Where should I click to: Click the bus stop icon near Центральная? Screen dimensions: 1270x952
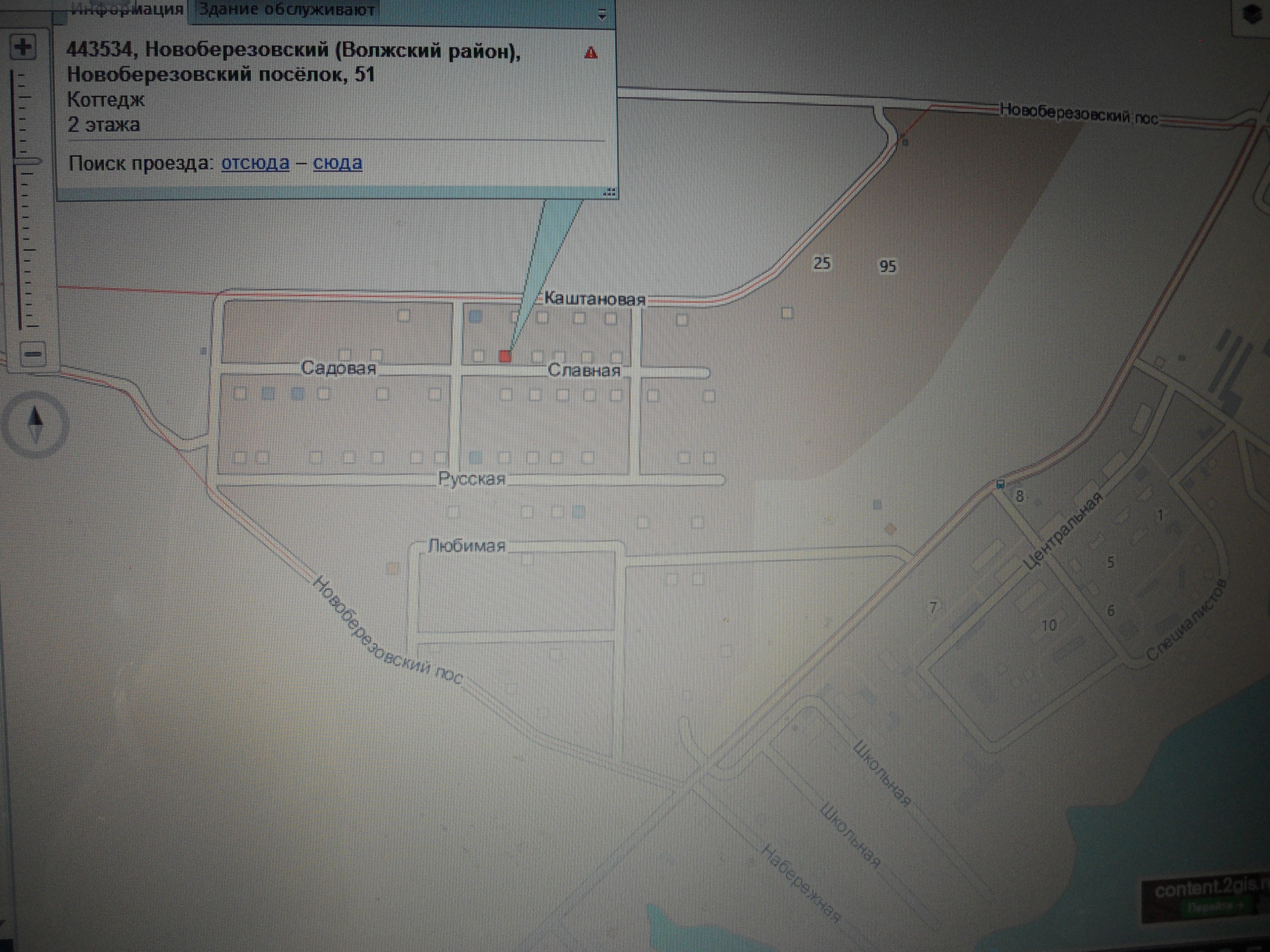(1000, 485)
